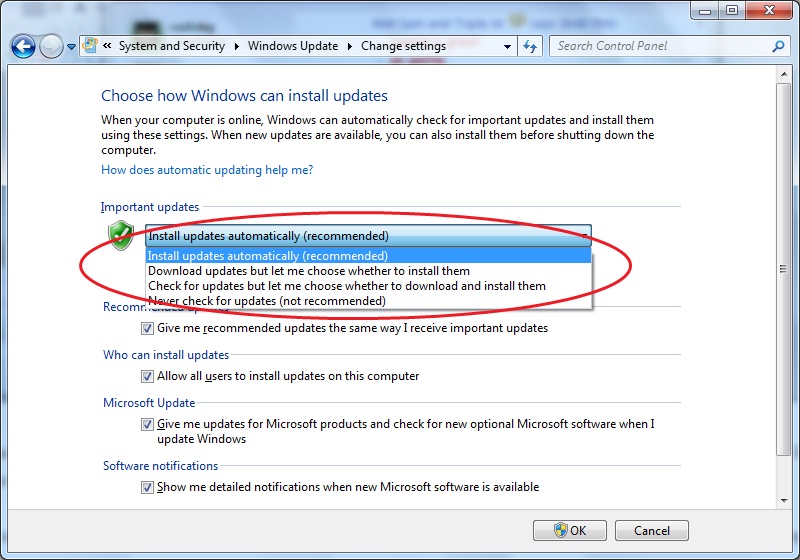Close the Change settings window
The height and width of the screenshot is (560, 800).
tap(769, 10)
